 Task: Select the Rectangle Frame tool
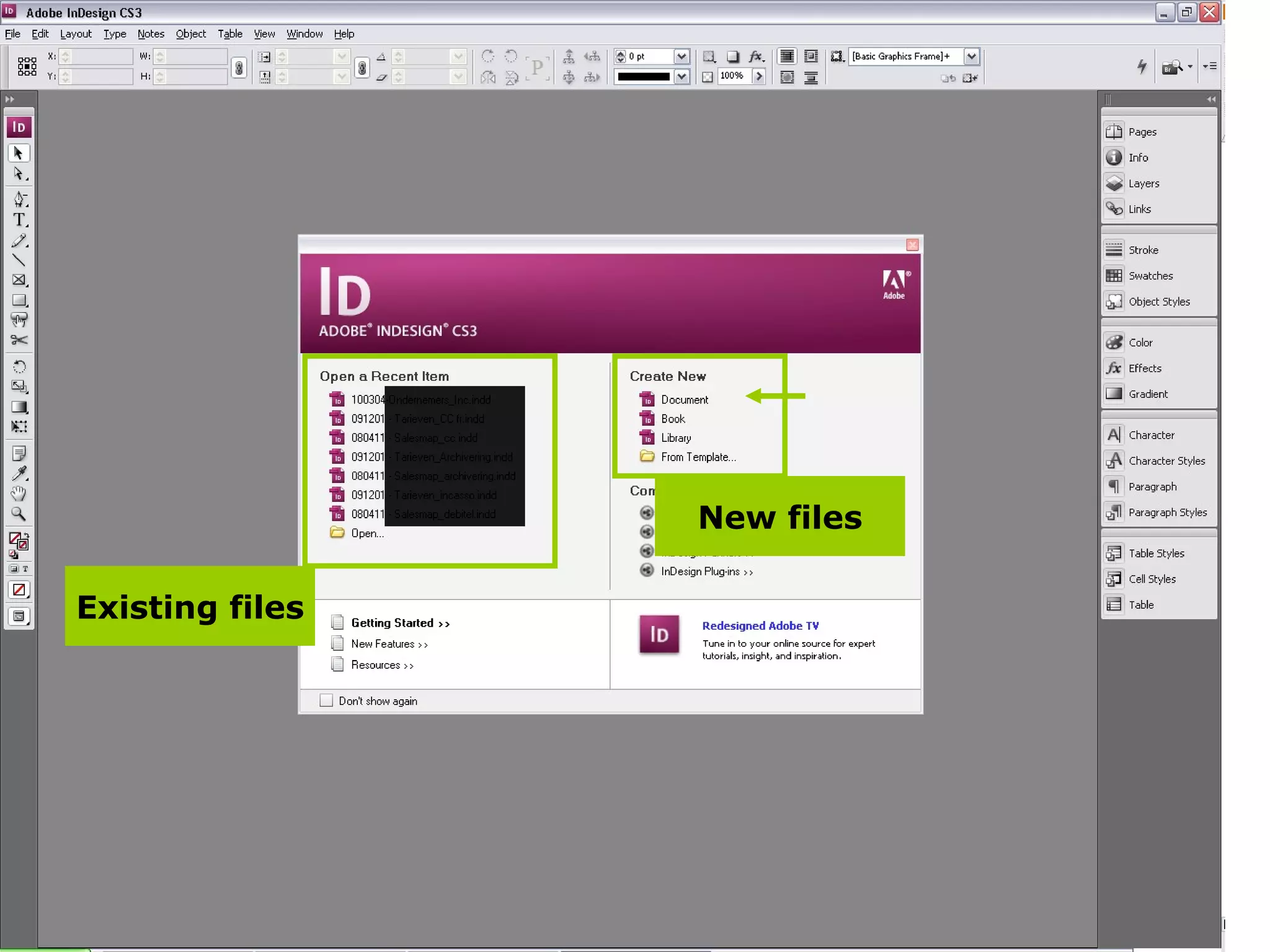(x=19, y=280)
